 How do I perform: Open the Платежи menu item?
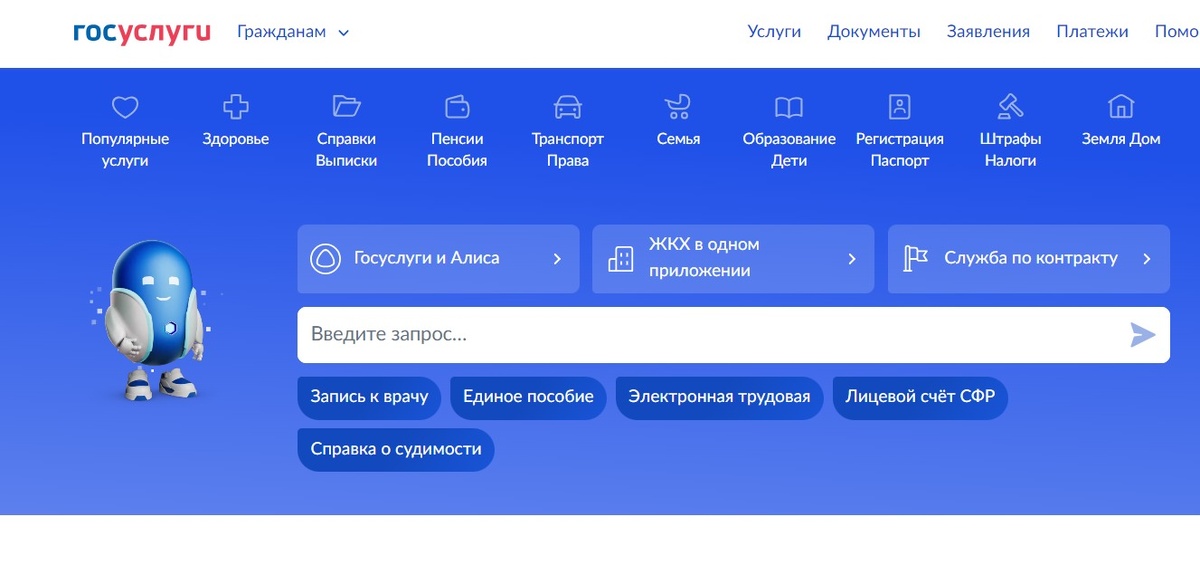[x=1092, y=32]
